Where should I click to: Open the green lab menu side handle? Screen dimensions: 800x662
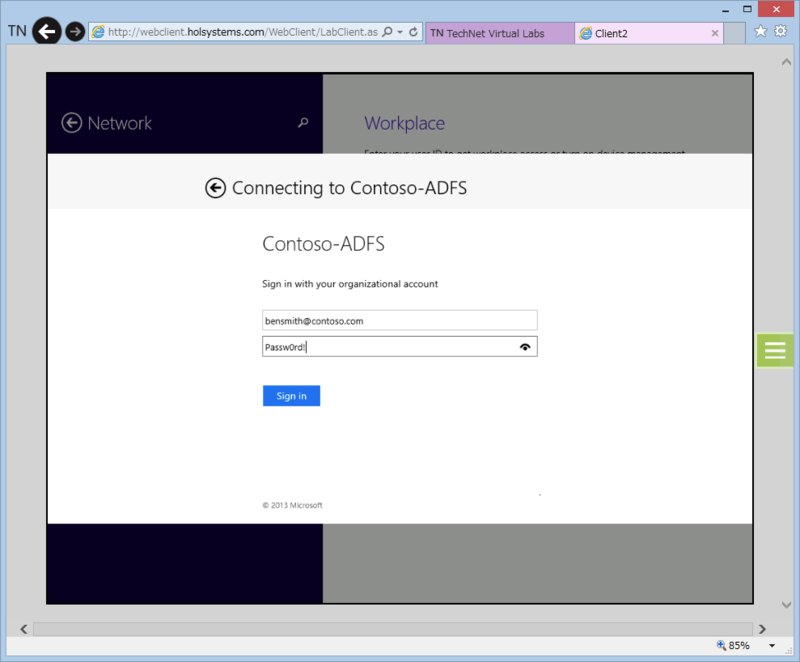tap(775, 350)
